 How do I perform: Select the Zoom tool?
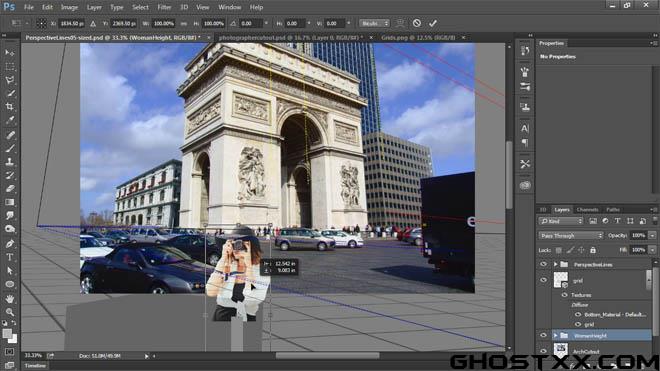[x=10, y=312]
